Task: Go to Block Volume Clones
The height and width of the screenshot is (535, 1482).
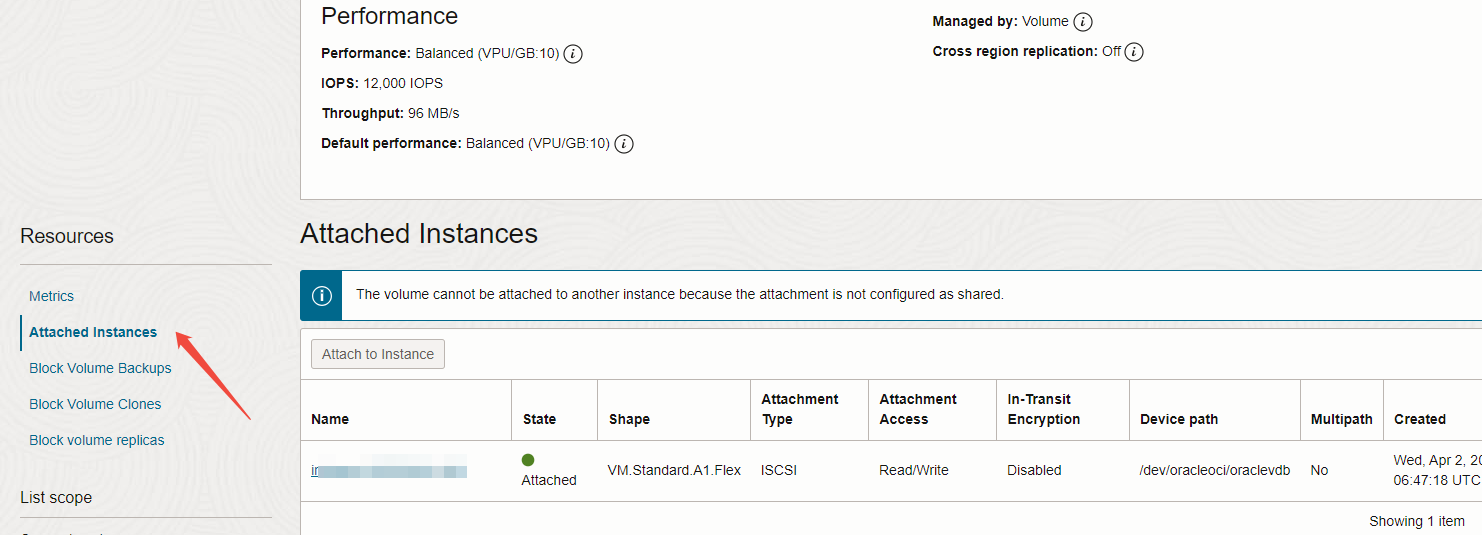Action: 95,404
